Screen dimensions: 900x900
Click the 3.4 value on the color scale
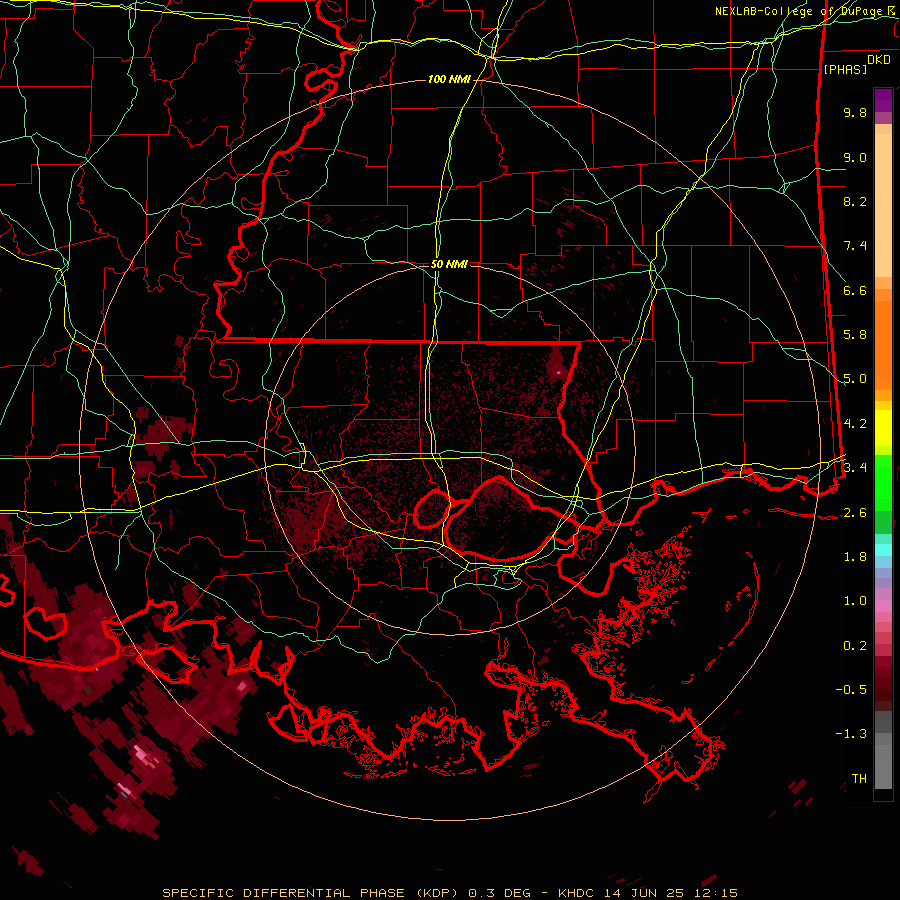[x=855, y=468]
